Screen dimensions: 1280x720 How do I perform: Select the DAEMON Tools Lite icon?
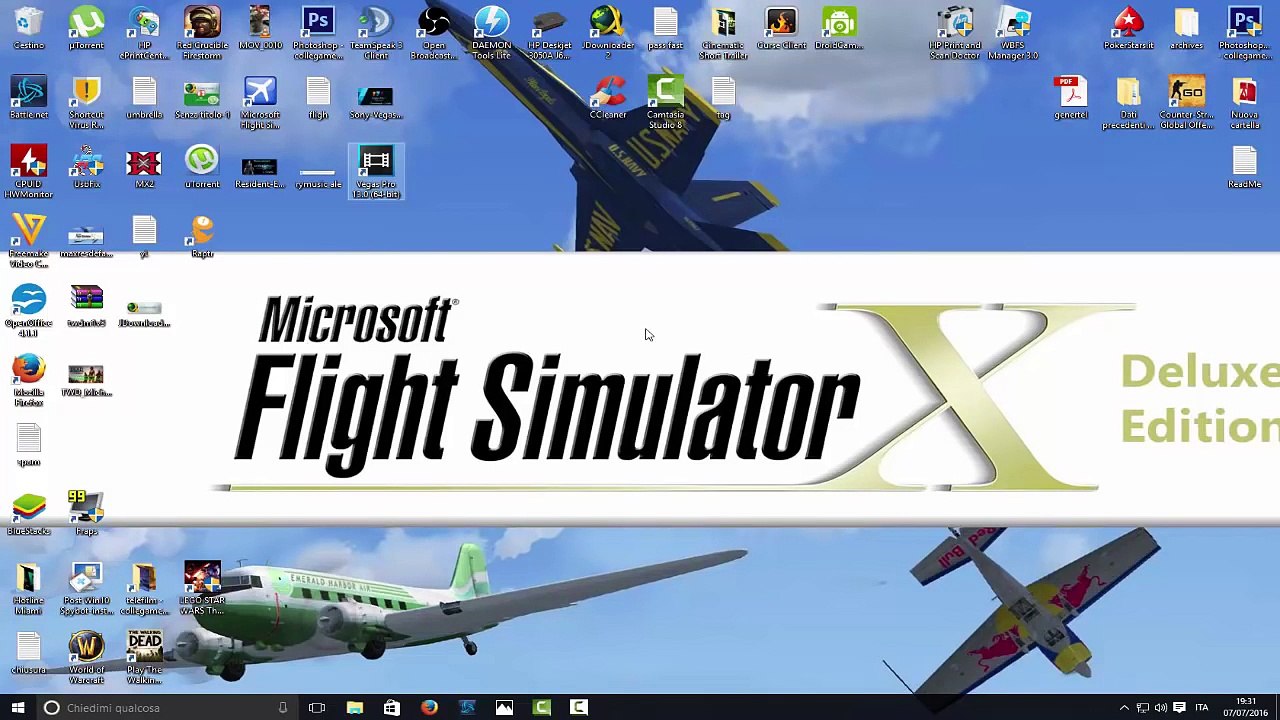(x=491, y=33)
